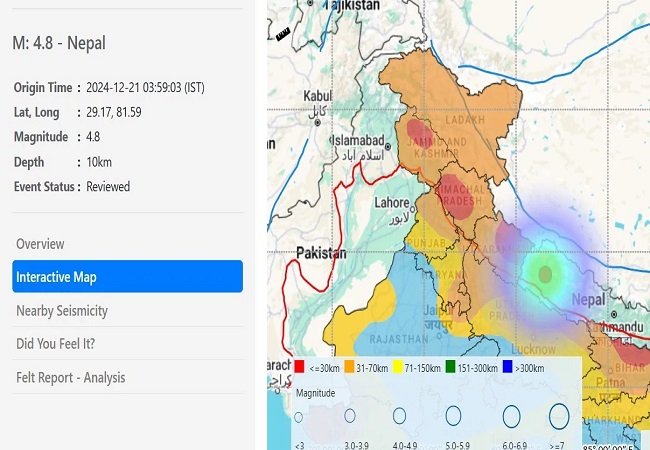Click the blue >300km depth swatch
Image resolution: width=650 pixels, height=450 pixels.
(x=507, y=367)
